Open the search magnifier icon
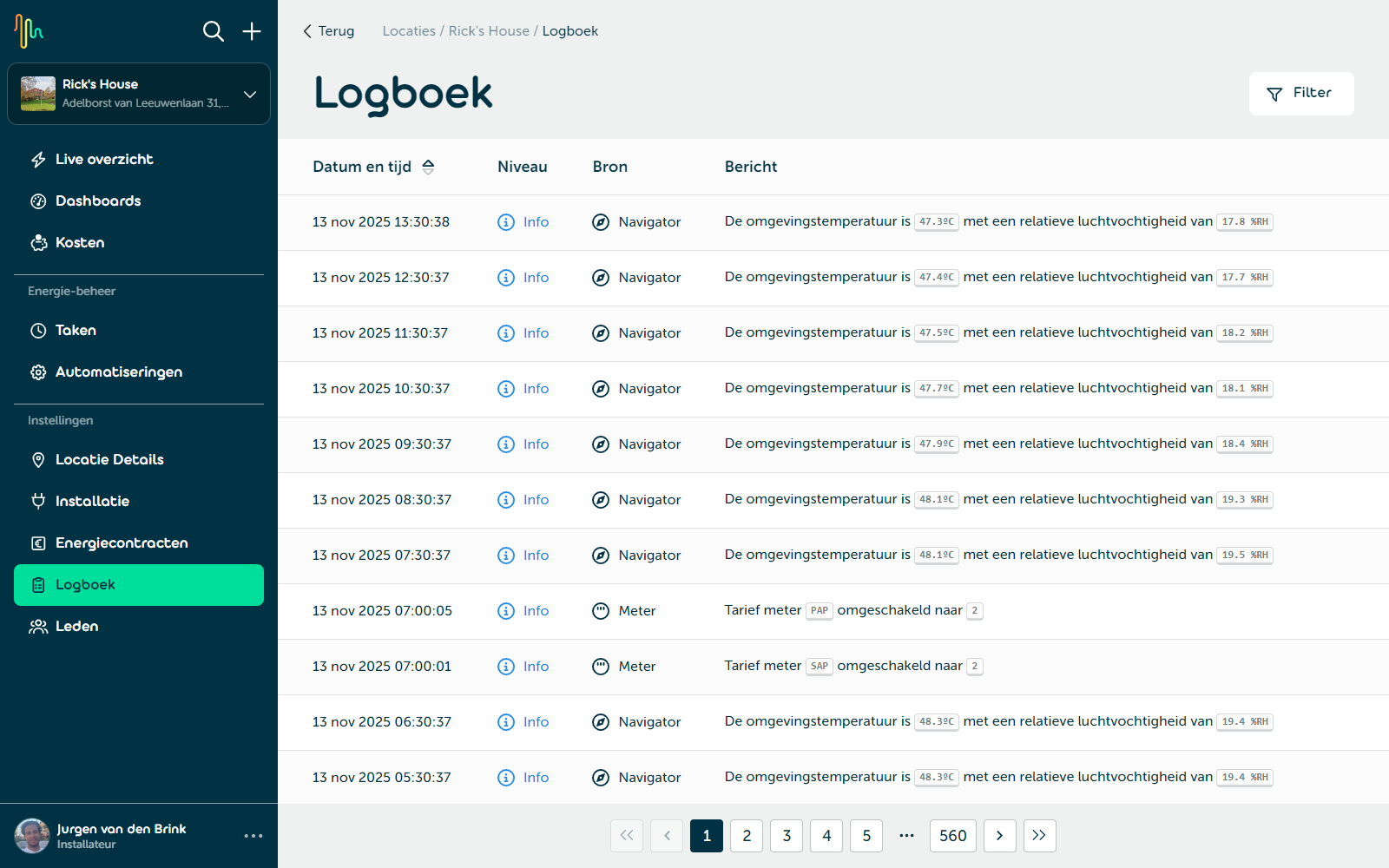This screenshot has width=1389, height=868. tap(214, 31)
